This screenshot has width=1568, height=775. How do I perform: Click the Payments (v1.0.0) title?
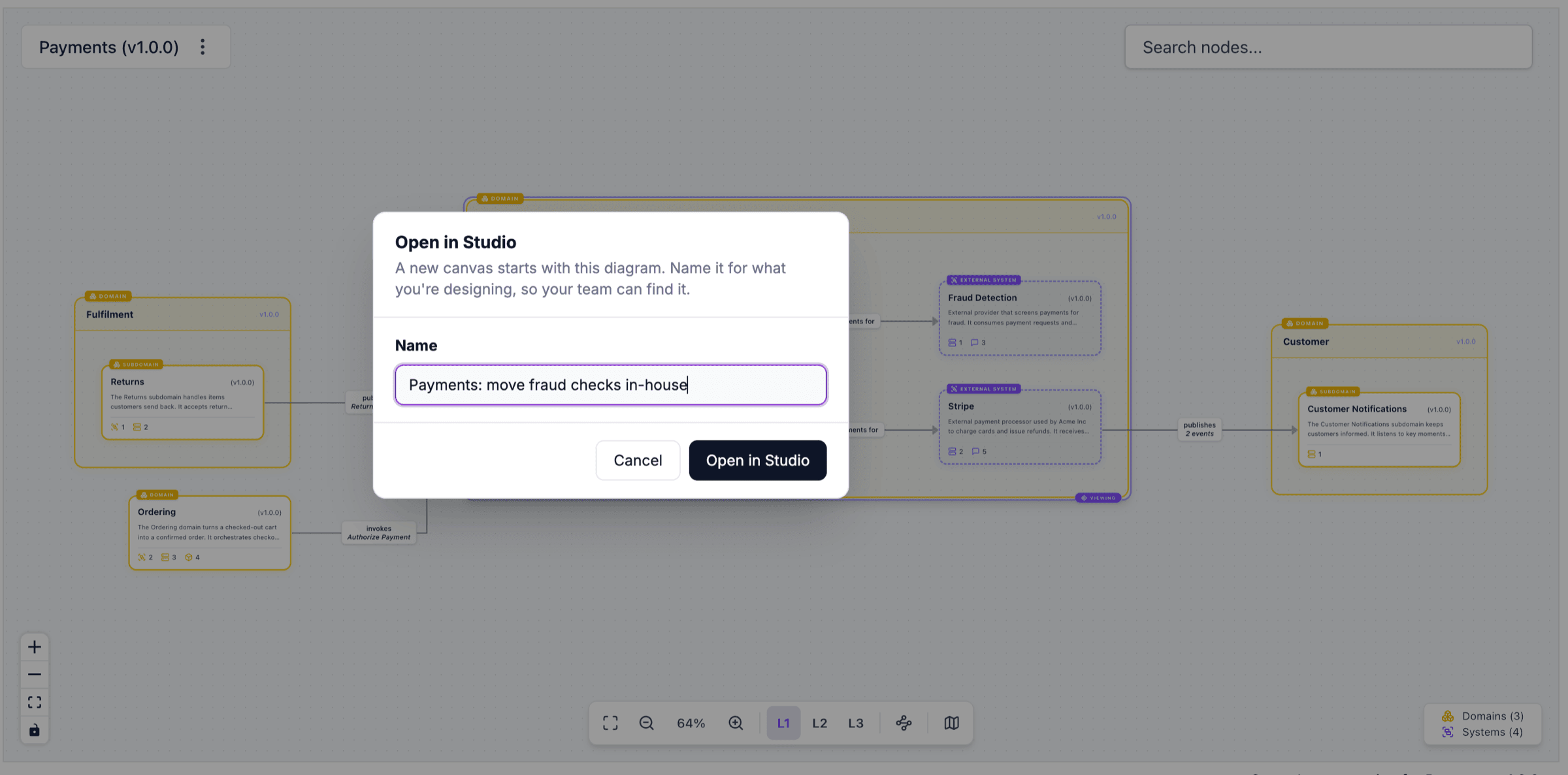click(108, 47)
